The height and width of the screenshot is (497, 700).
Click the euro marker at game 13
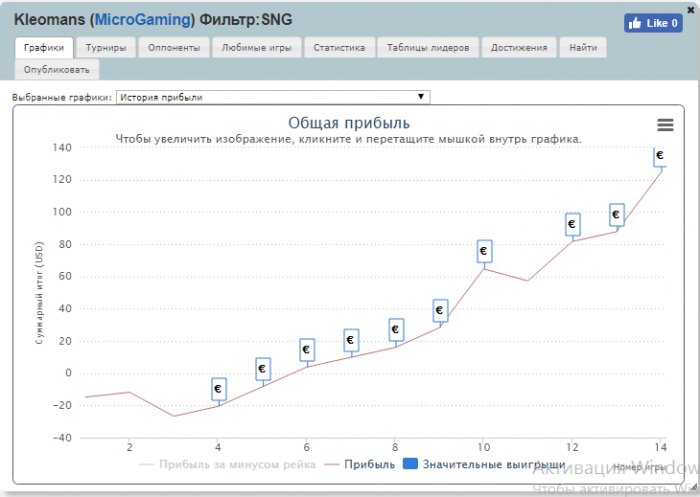(616, 214)
